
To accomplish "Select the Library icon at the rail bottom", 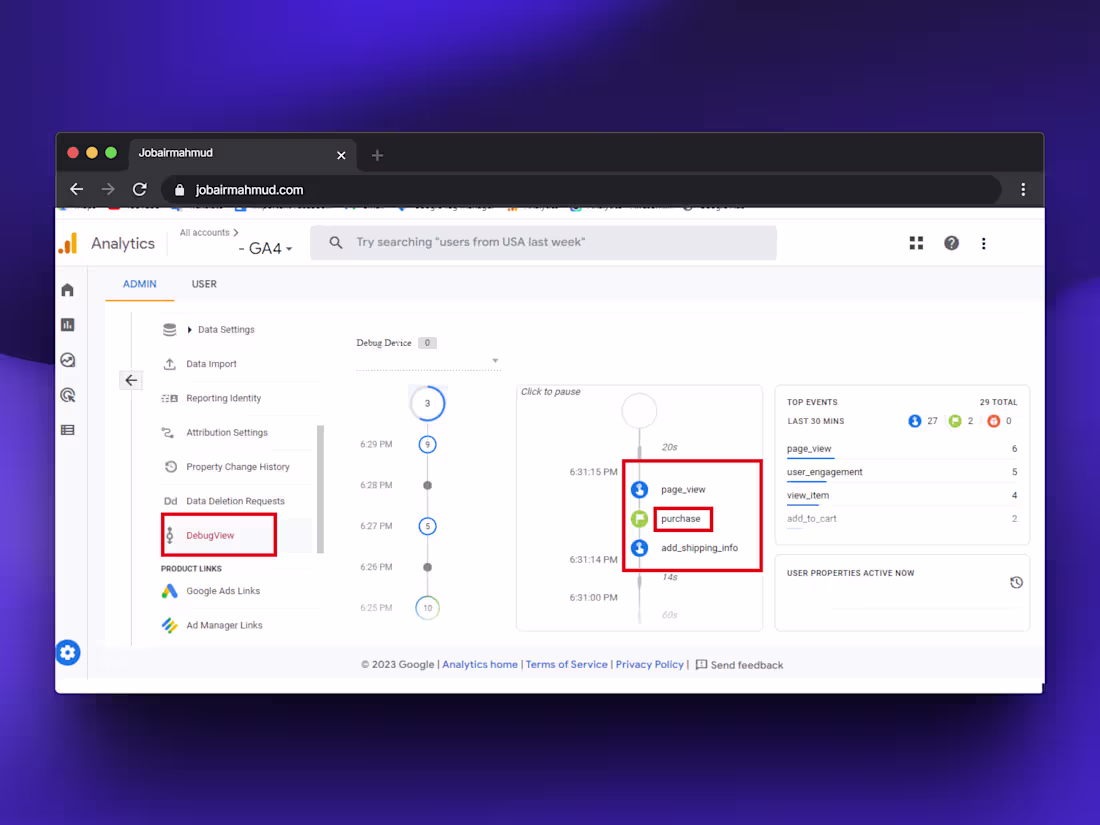I will 67,429.
